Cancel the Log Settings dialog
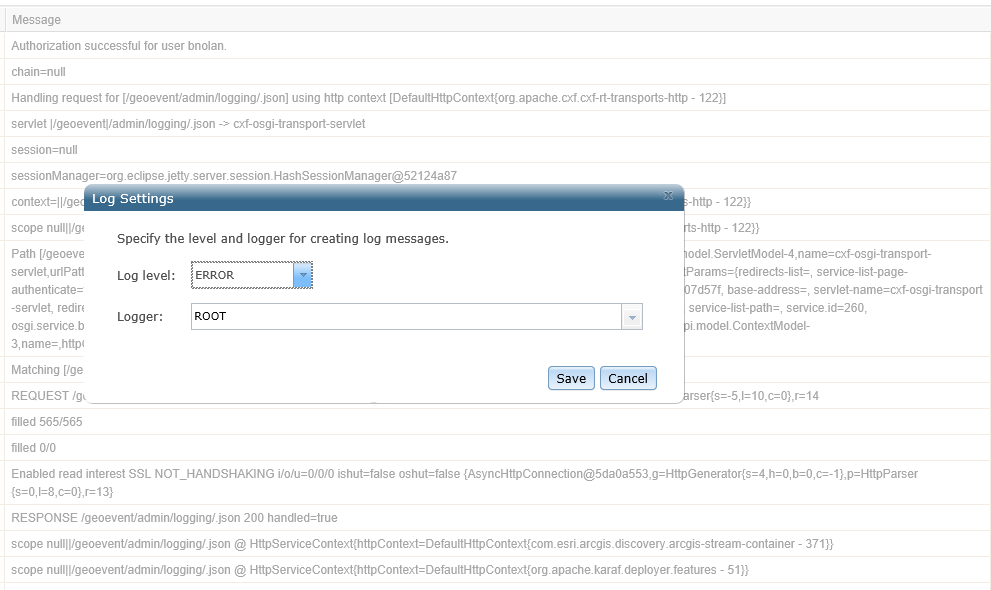This screenshot has width=991, height=590. pos(628,378)
